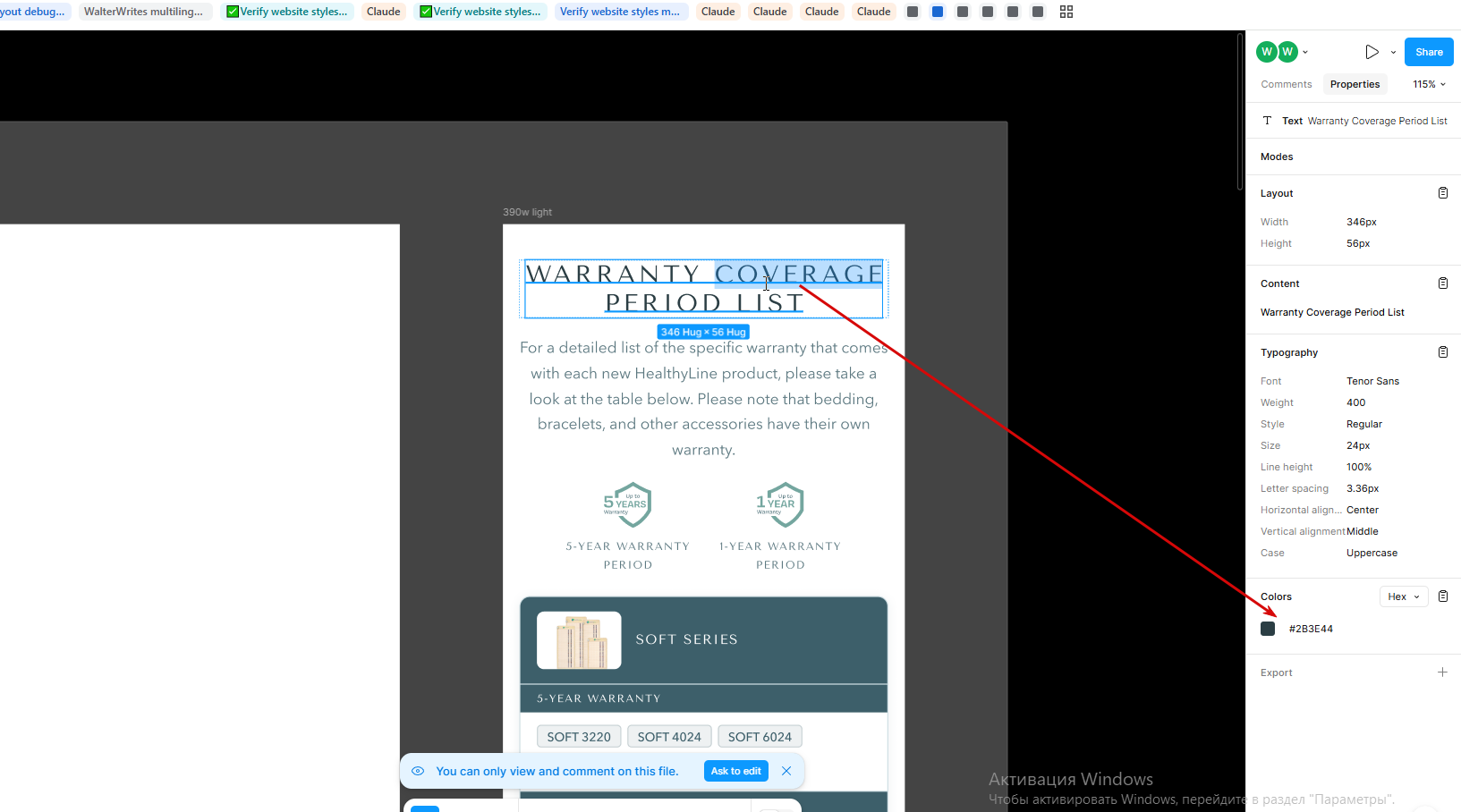This screenshot has height=812, width=1461.
Task: Open the 'yout debug...' browser tab
Action: coord(34,12)
